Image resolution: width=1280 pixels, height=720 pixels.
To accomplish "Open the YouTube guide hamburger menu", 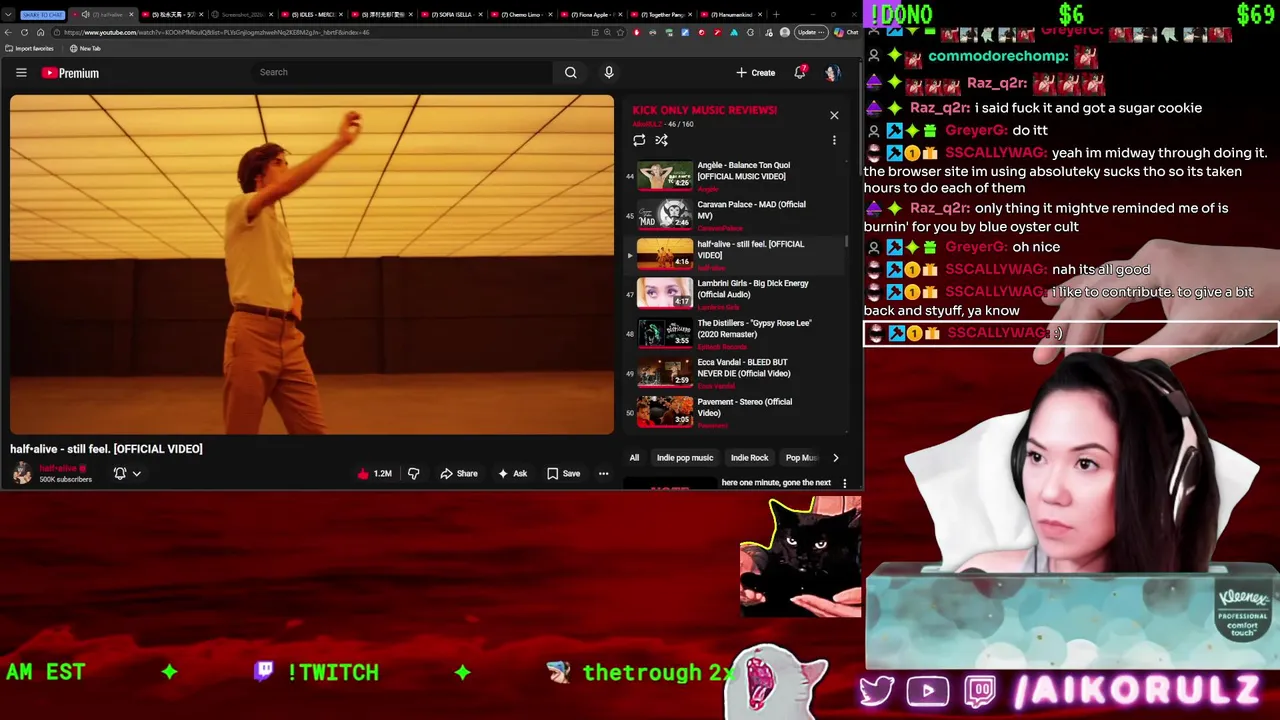I will [21, 72].
